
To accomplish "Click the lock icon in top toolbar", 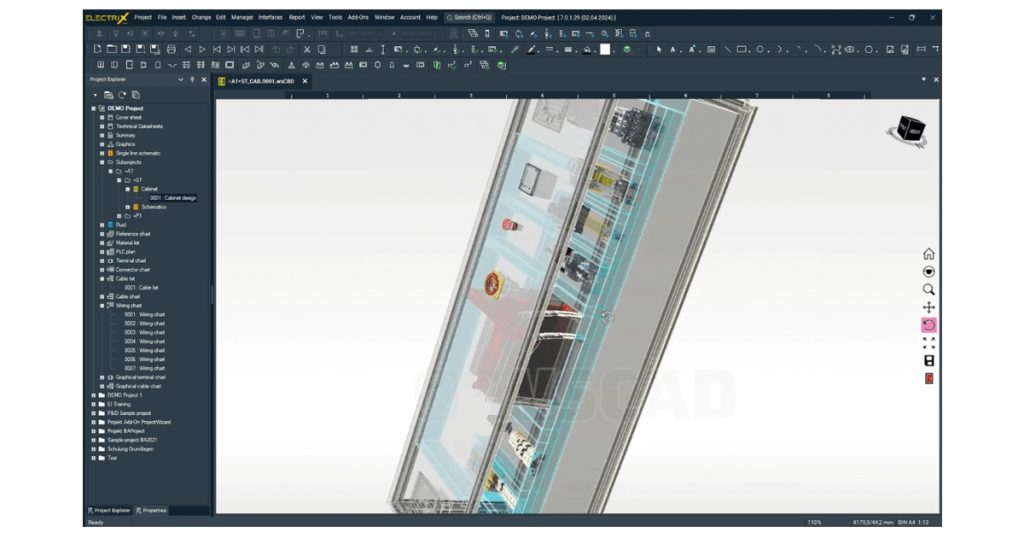I will pos(647,33).
